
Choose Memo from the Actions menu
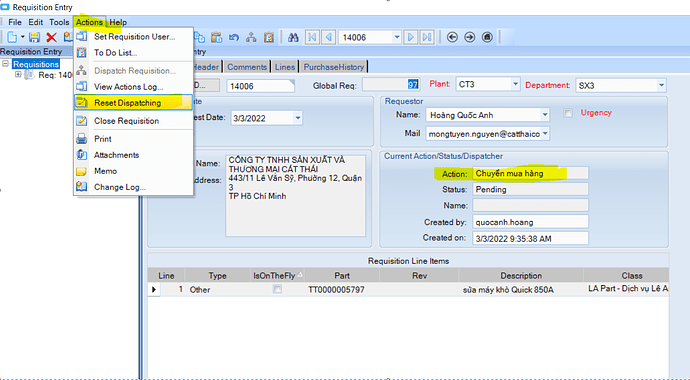coord(134,171)
